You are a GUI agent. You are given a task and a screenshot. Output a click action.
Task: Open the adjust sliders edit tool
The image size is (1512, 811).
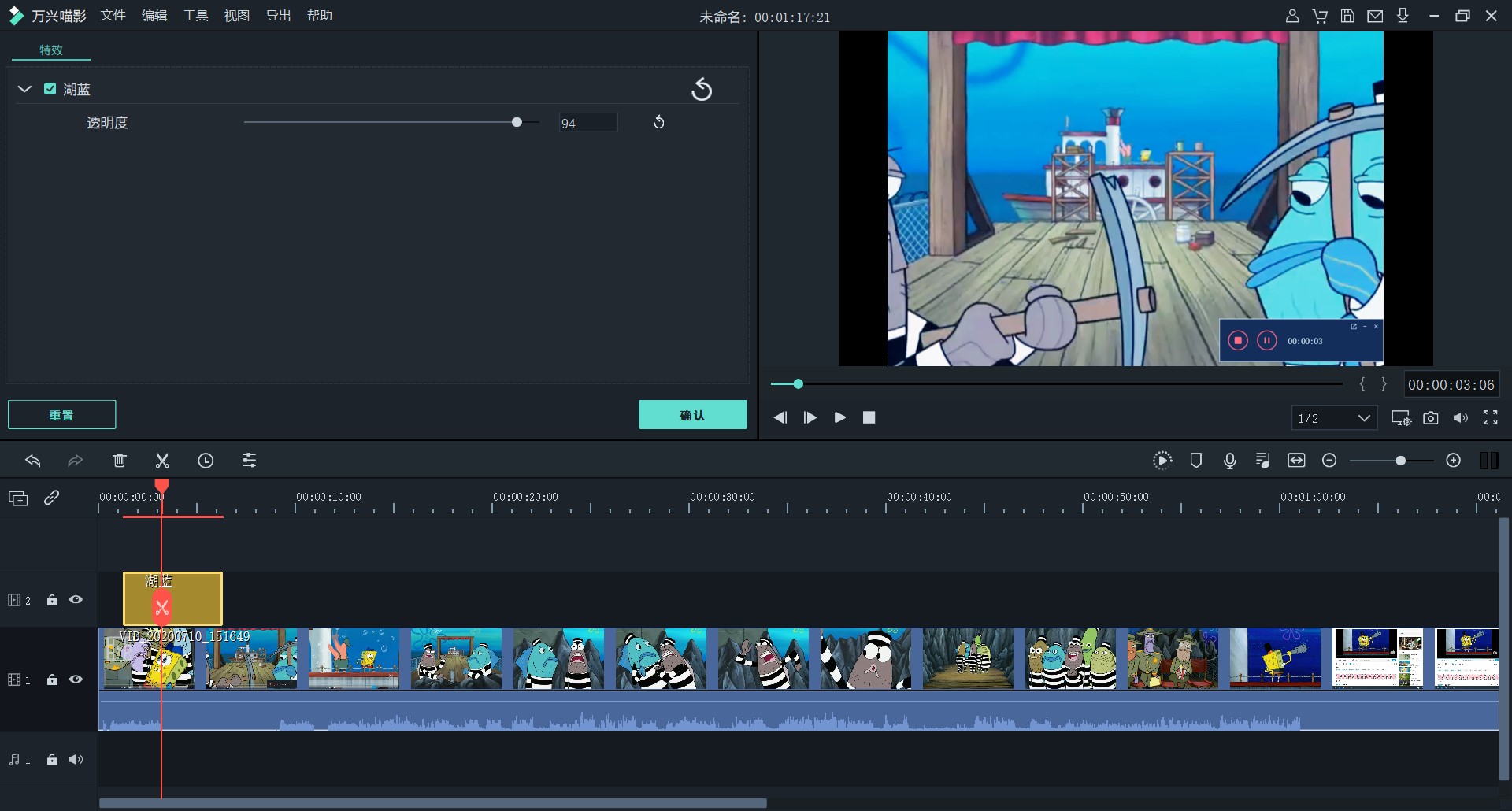click(249, 461)
